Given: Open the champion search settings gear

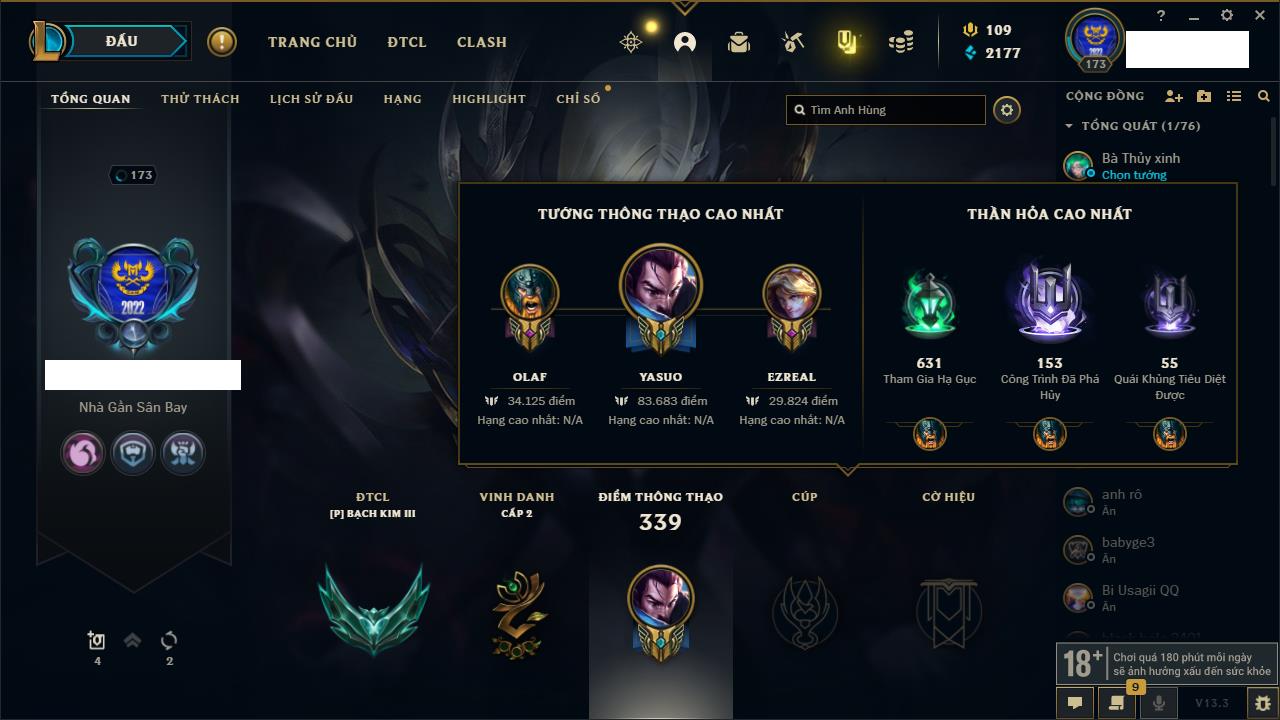Looking at the screenshot, I should click(x=1007, y=110).
